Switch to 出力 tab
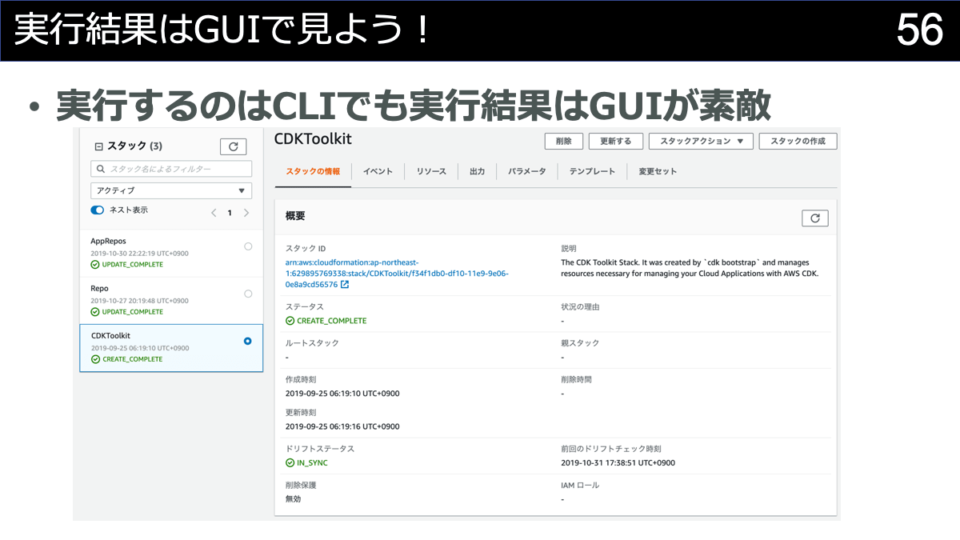Viewport: 960px width, 540px height. 477,171
